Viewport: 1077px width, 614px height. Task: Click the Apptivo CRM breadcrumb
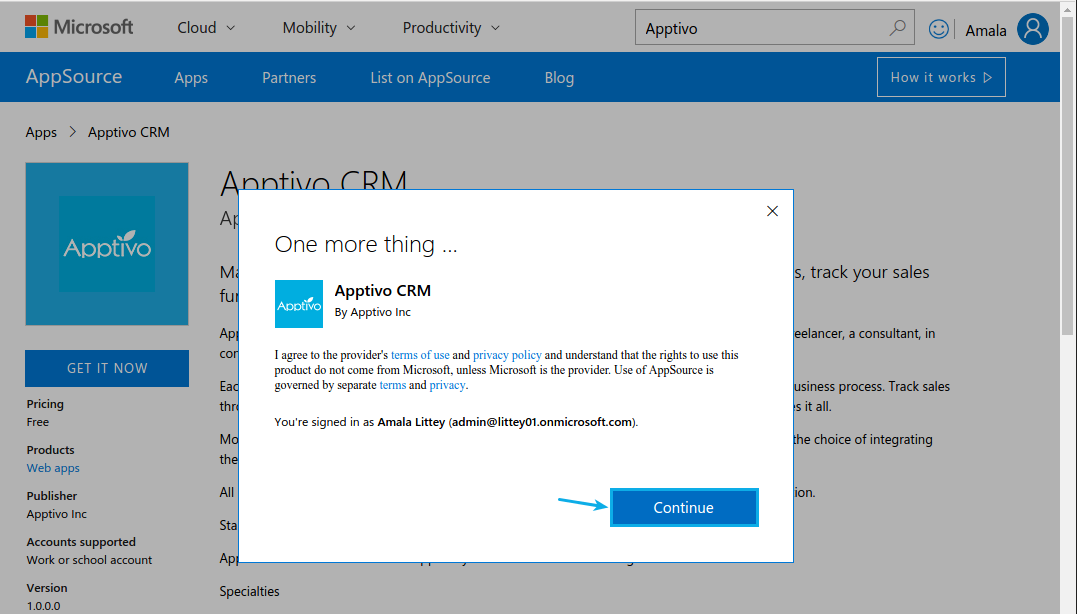click(128, 132)
